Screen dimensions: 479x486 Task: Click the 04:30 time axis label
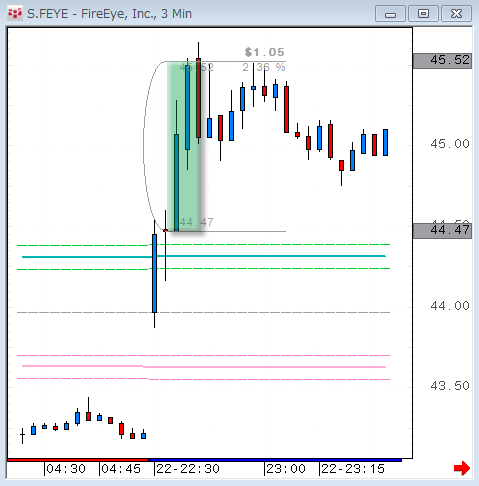pos(66,469)
